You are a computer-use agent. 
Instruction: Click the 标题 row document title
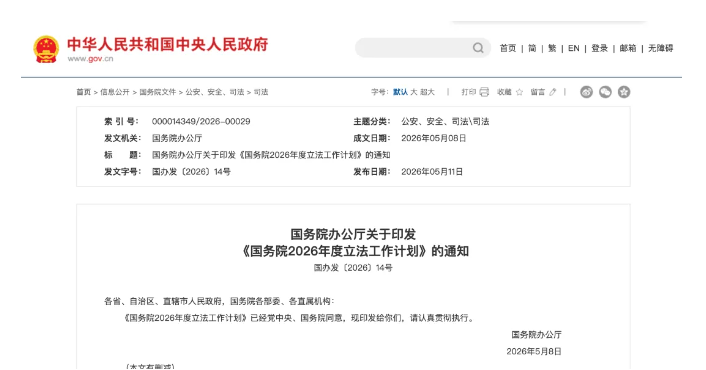[271, 155]
